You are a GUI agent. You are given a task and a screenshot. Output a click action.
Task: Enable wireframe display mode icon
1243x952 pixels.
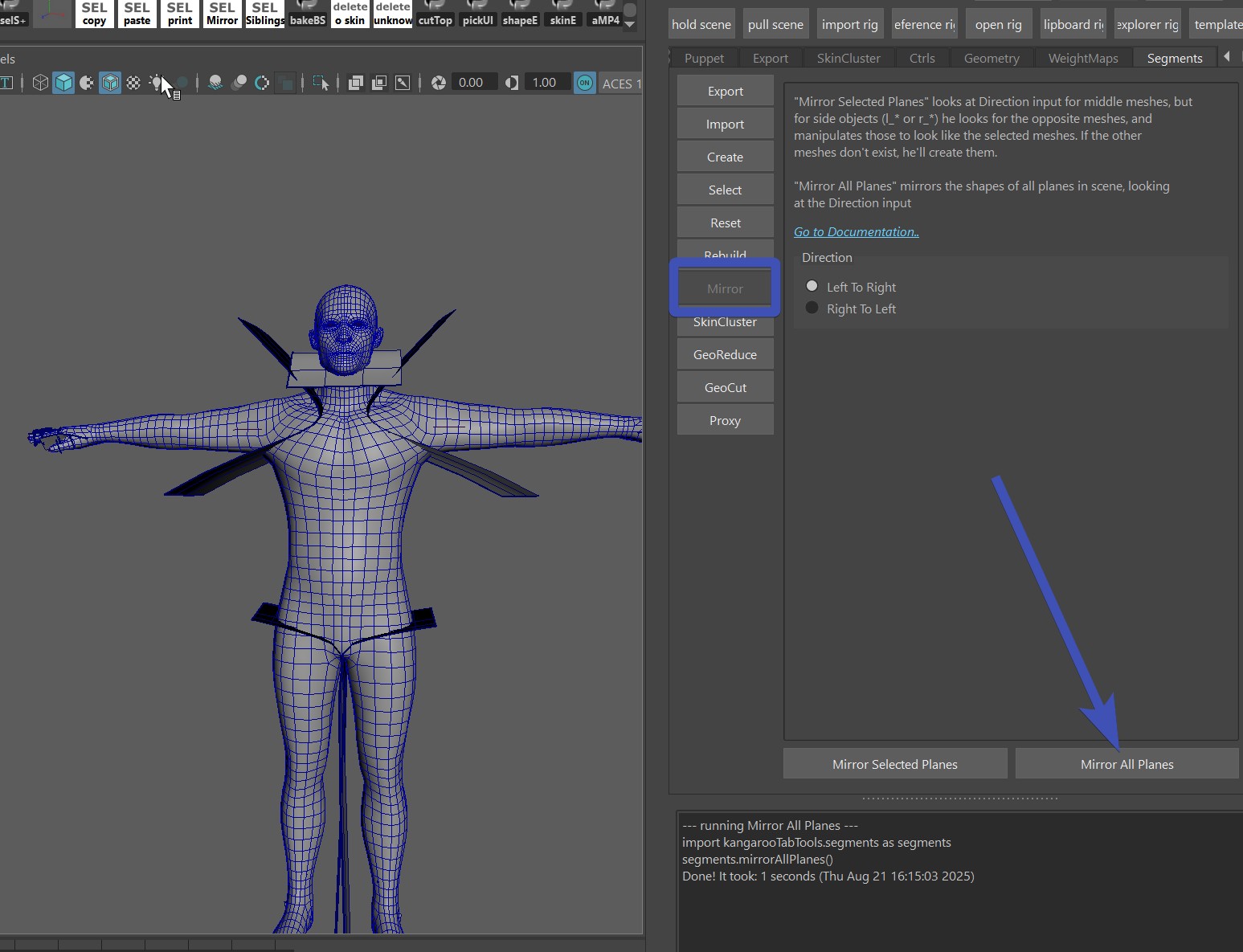point(40,83)
